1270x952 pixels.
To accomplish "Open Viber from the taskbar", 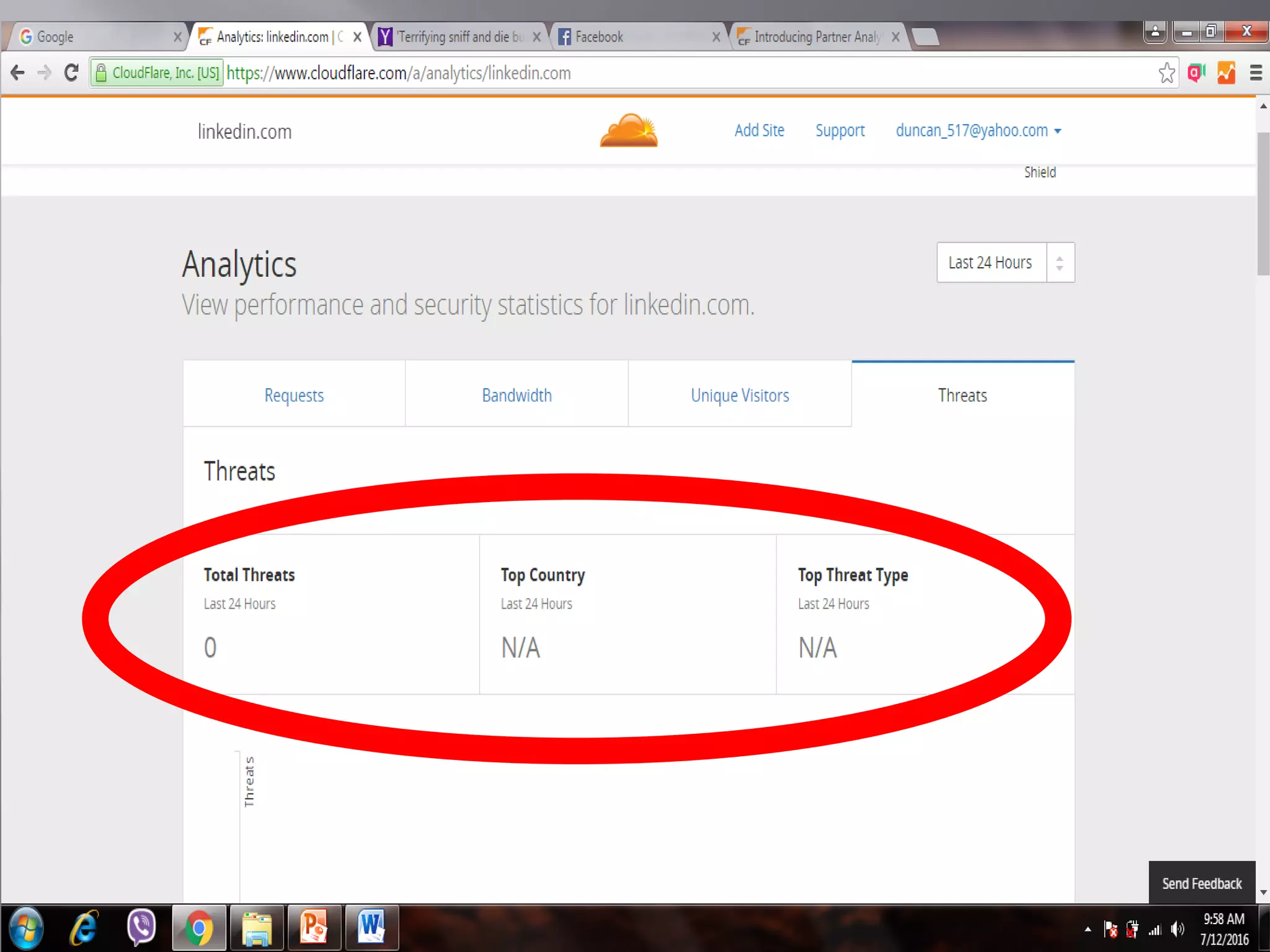I will 141,927.
